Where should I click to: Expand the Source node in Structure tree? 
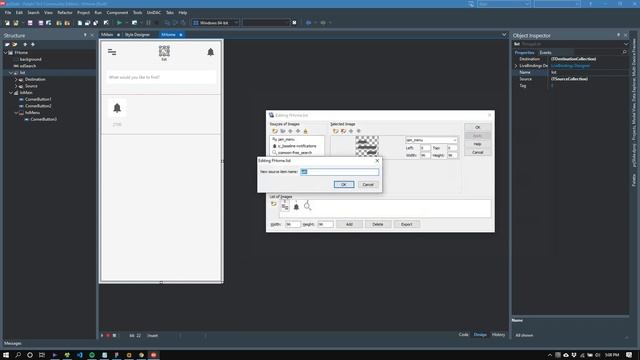(16, 86)
